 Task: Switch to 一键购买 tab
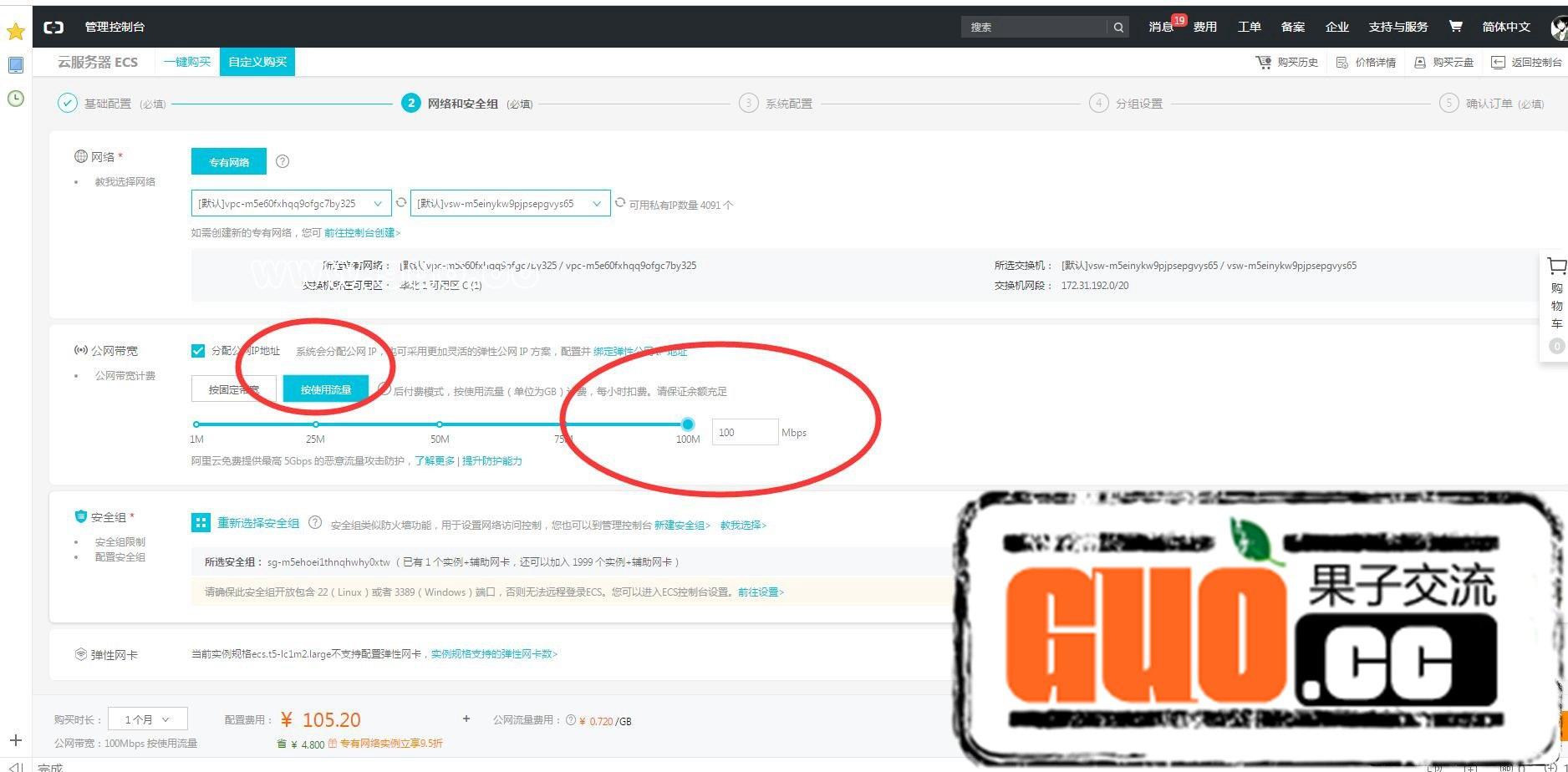(x=187, y=62)
